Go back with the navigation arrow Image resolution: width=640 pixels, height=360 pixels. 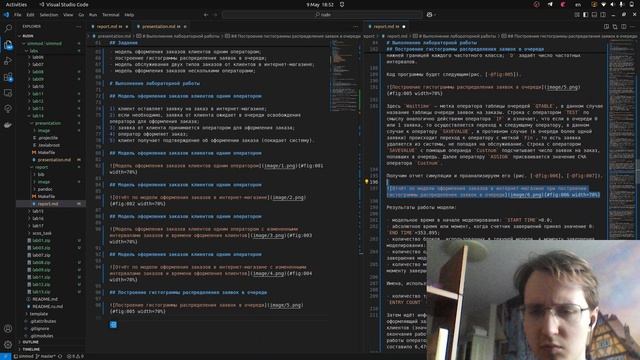click(206, 15)
